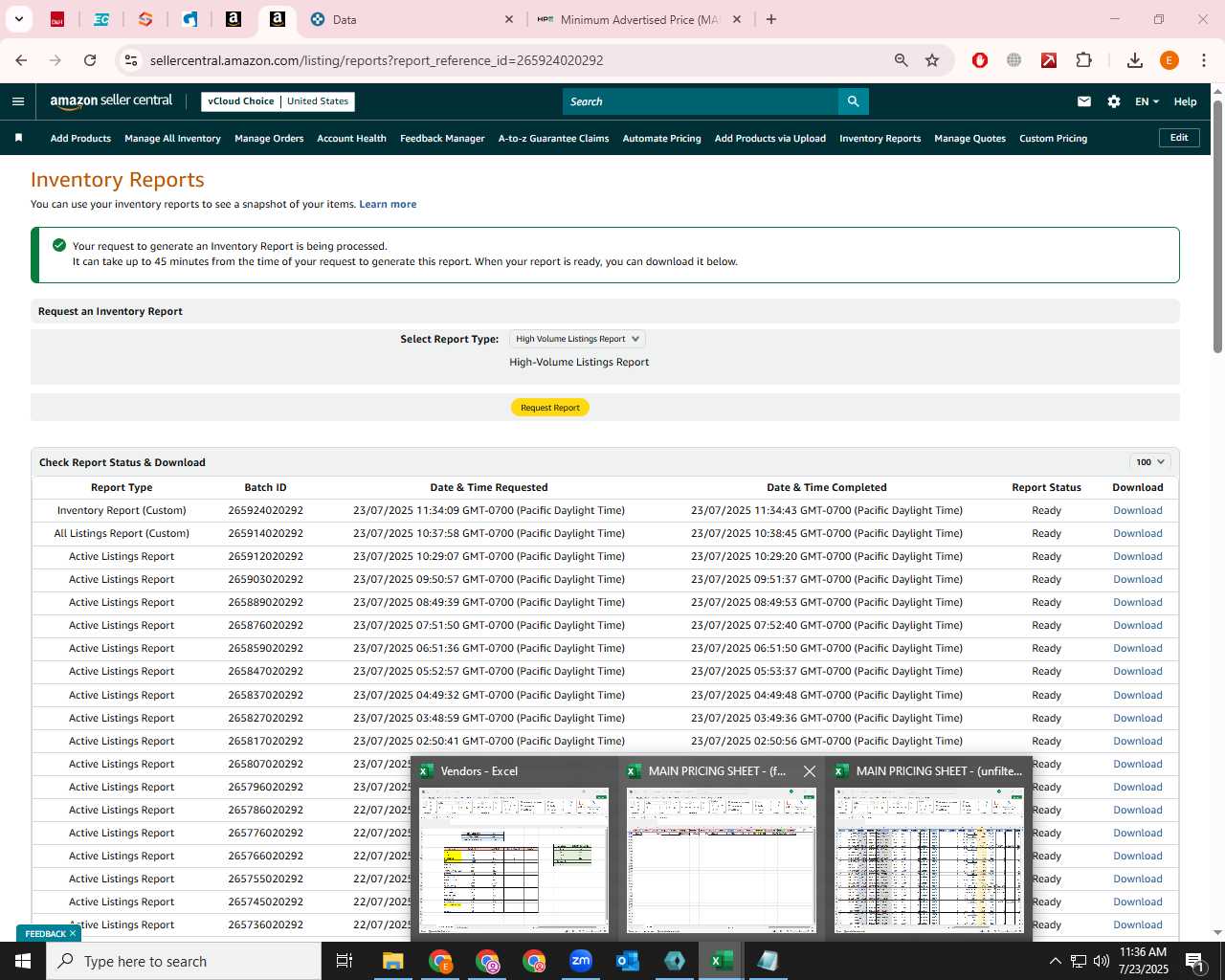The width and height of the screenshot is (1225, 980).
Task: Open the notifications center icon
Action: pos(1194,961)
